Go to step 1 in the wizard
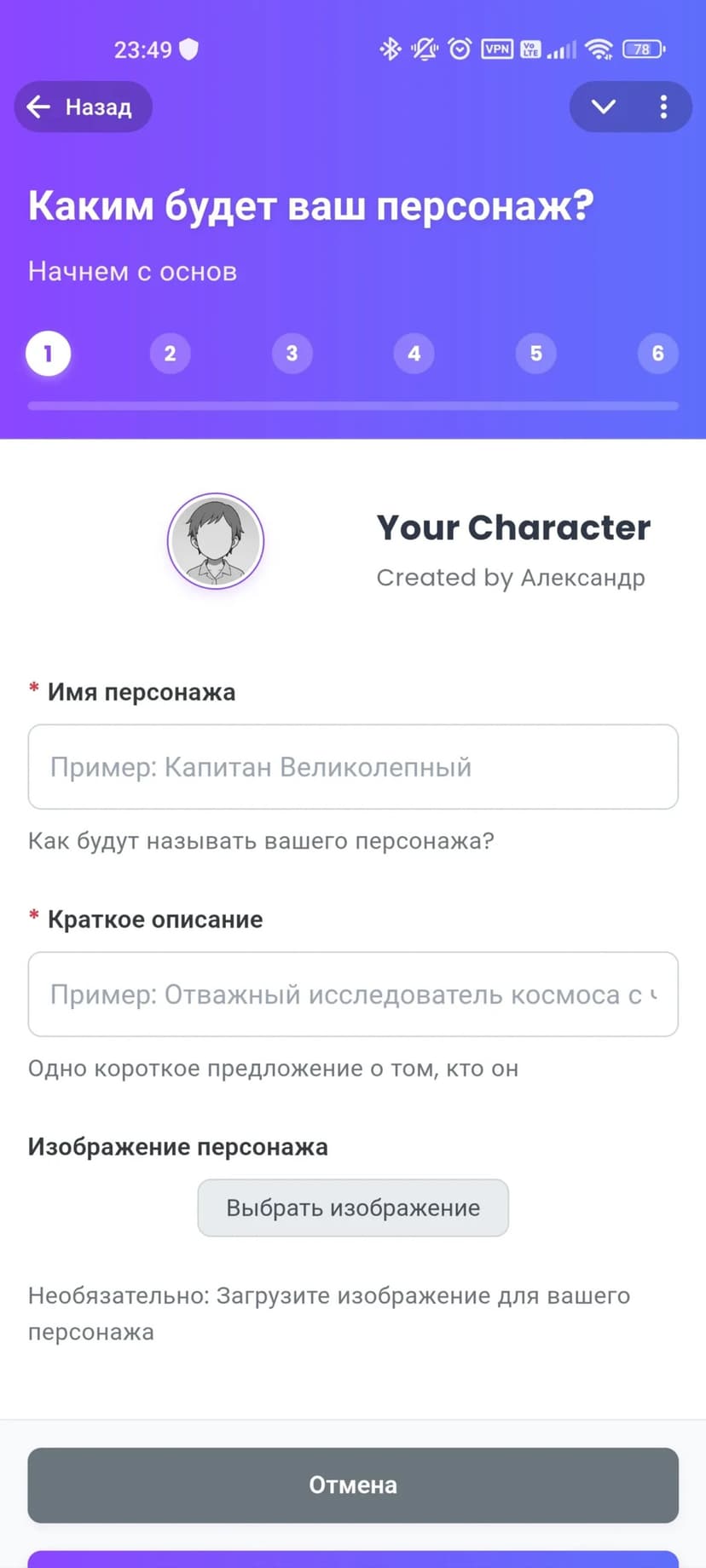The height and width of the screenshot is (1568, 706). coord(48,354)
